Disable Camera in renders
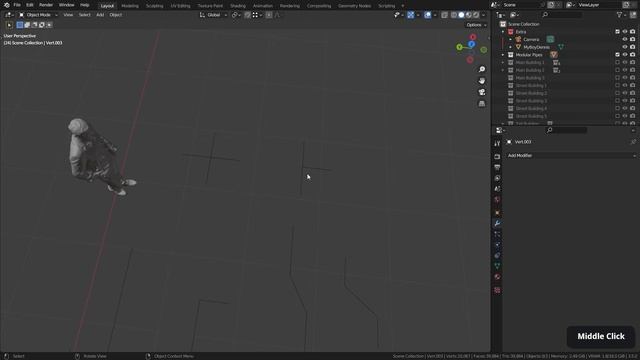 click(x=632, y=40)
